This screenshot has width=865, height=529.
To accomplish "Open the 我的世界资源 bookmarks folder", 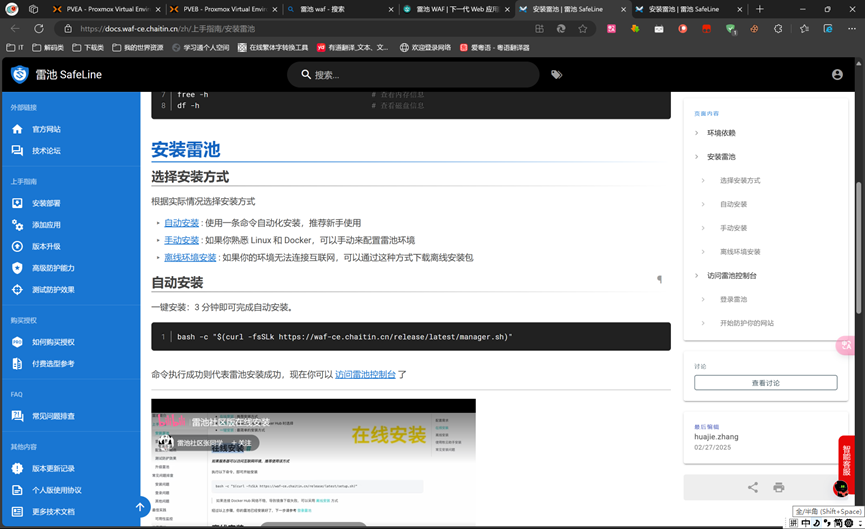I will pyautogui.click(x=138, y=47).
